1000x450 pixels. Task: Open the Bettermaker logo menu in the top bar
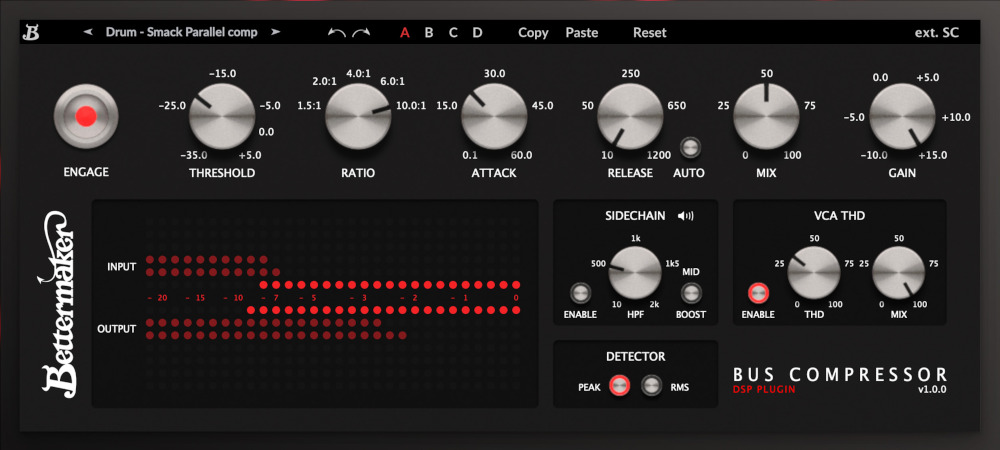[x=30, y=33]
